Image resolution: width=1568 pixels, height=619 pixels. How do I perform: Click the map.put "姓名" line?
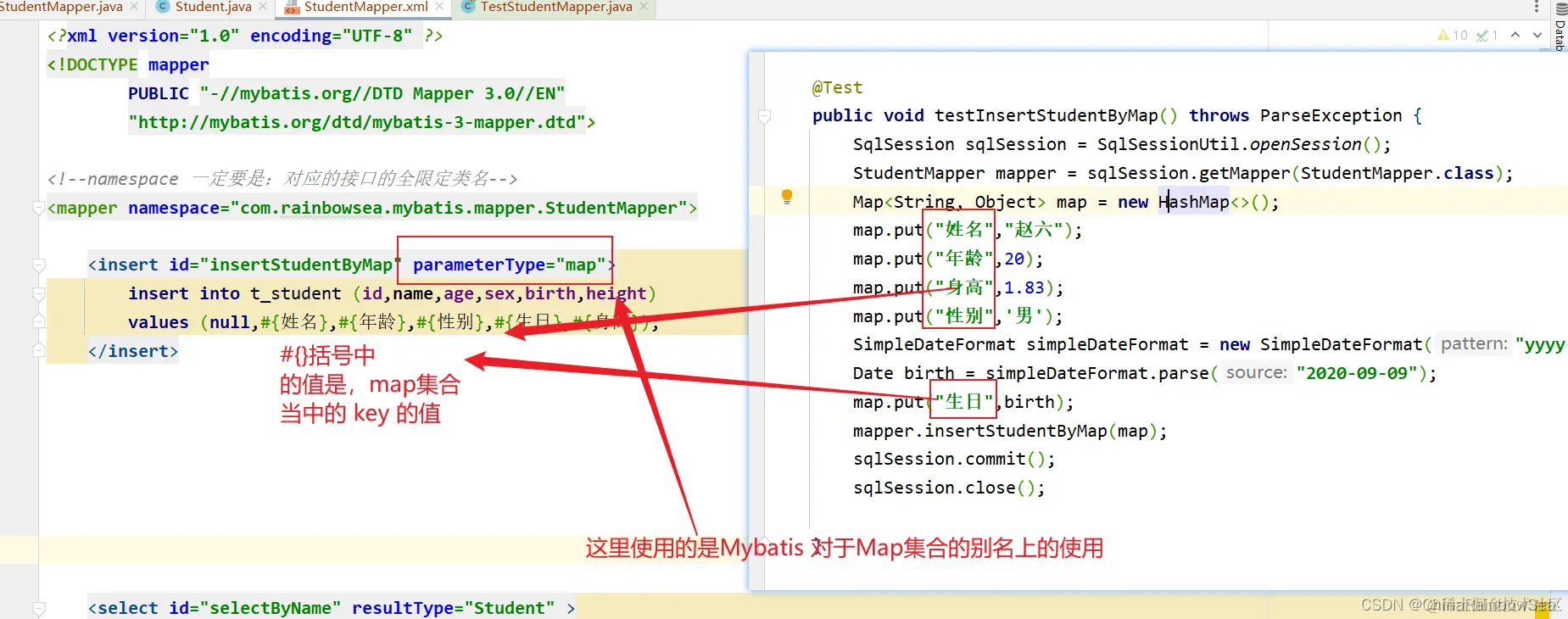tap(968, 230)
